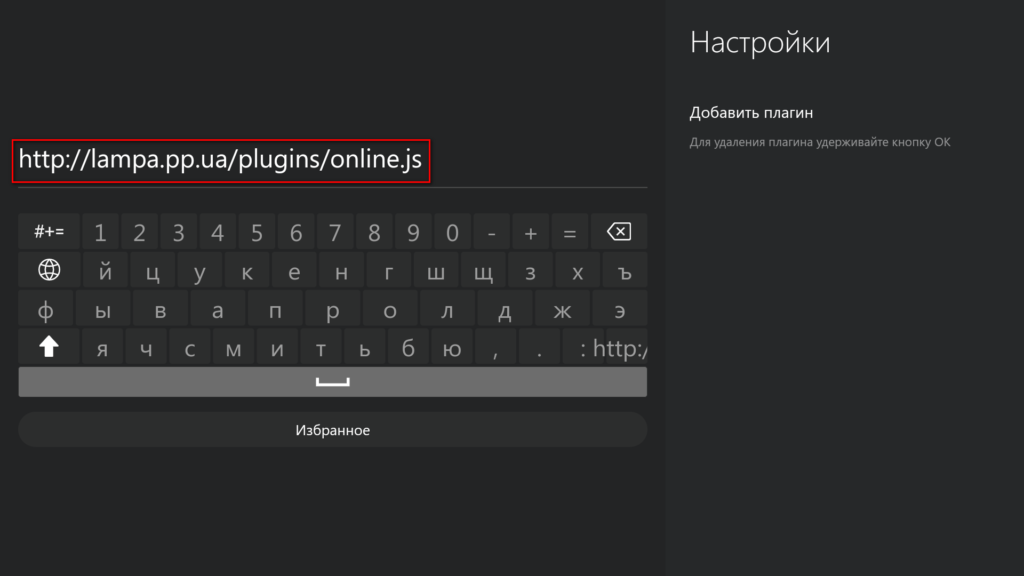The image size is (1024, 576).
Task: Click the plugin URL input field
Action: [x=330, y=161]
